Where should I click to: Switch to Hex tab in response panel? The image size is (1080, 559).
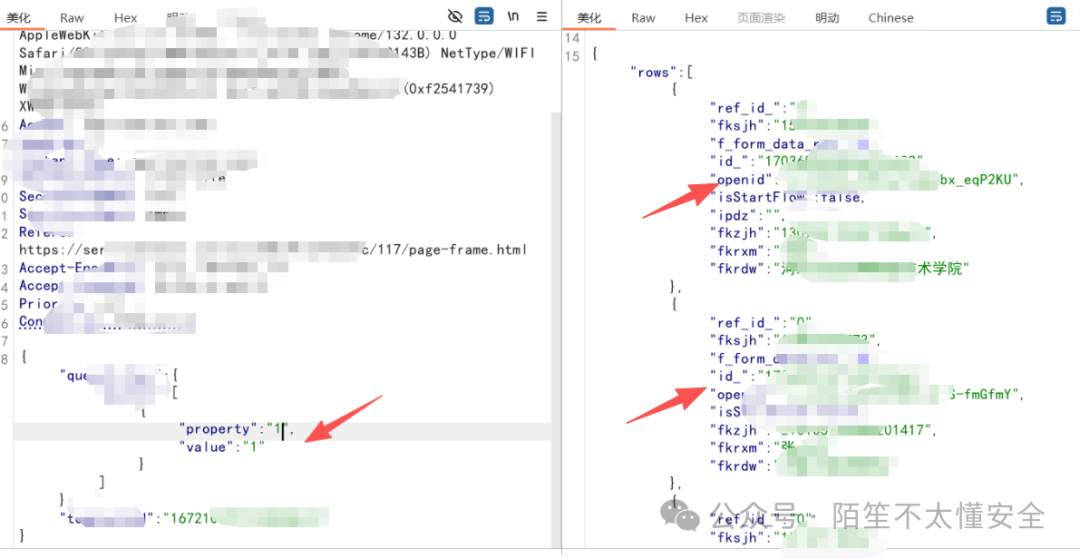tap(696, 18)
